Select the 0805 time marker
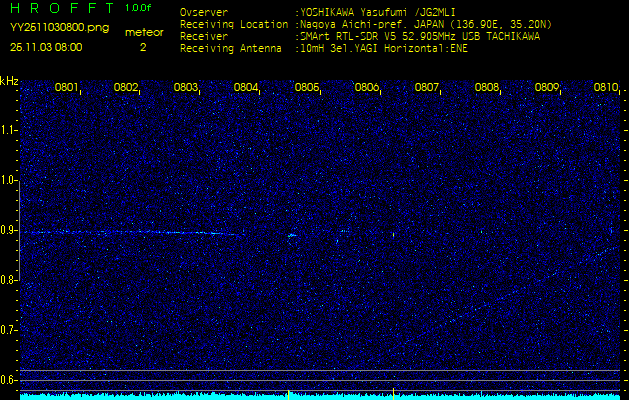This screenshot has width=629, height=400. 306,88
